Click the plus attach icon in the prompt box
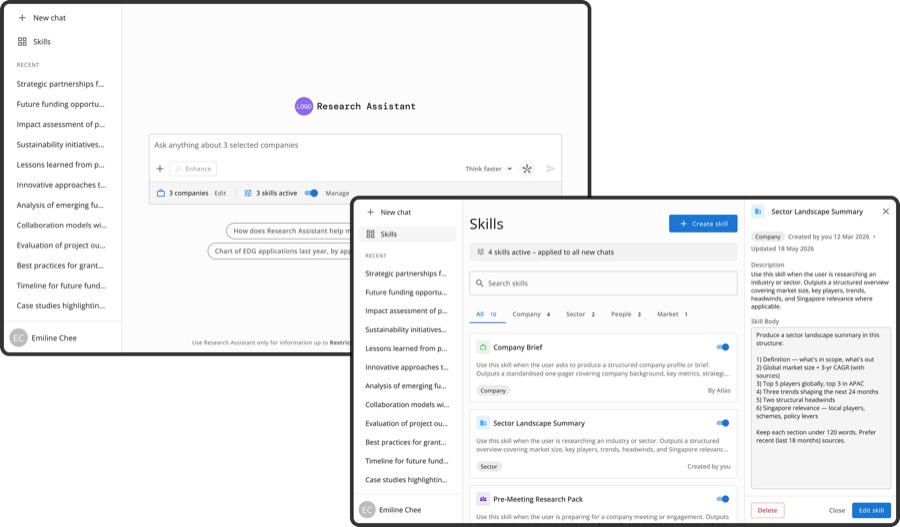This screenshot has height=527, width=900. coord(160,169)
